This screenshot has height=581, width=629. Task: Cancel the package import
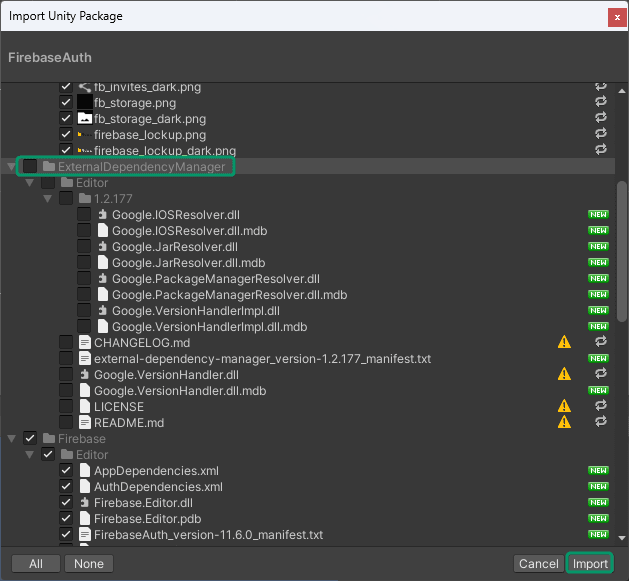pos(538,563)
